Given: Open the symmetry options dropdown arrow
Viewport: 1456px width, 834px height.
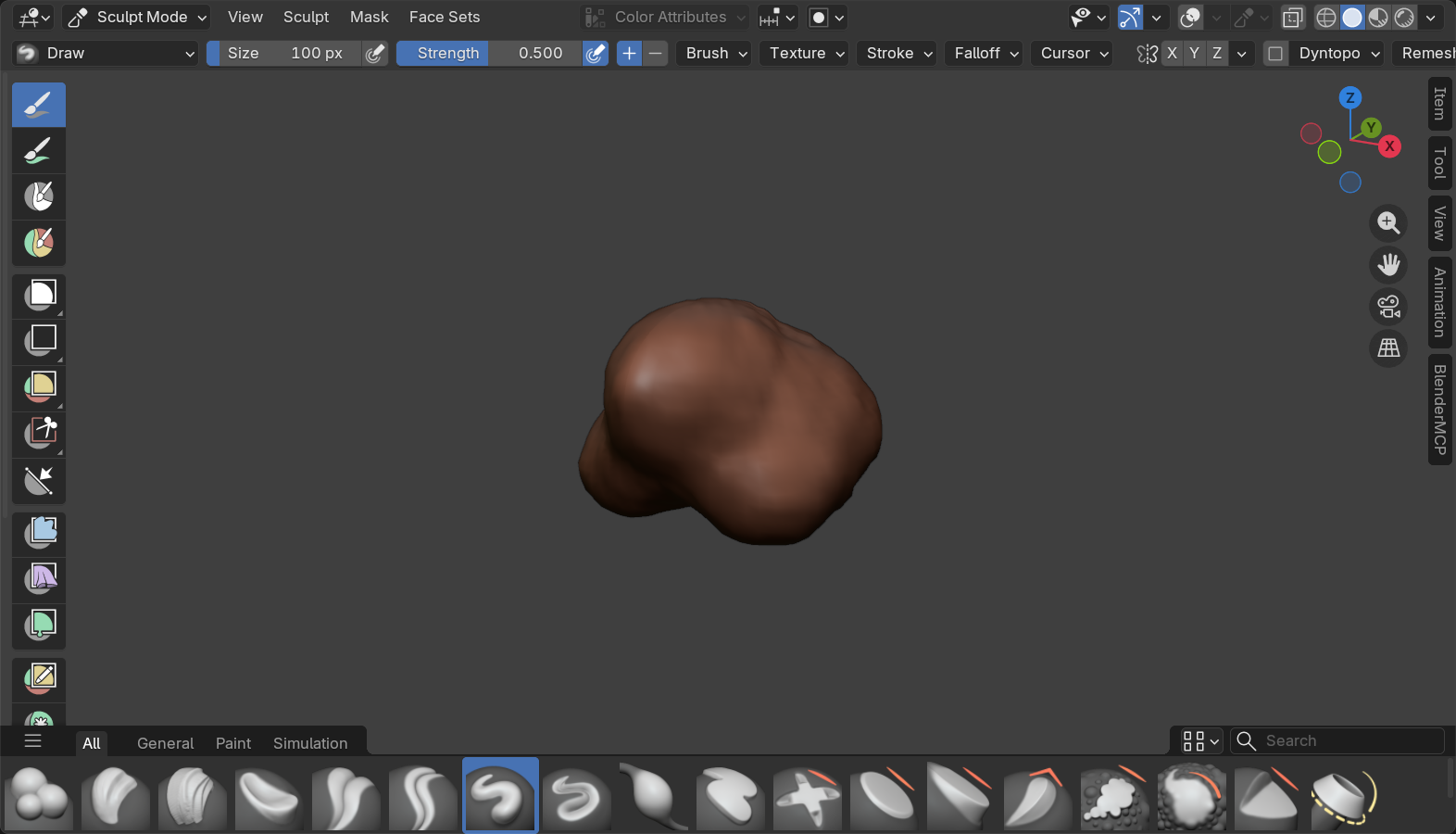Looking at the screenshot, I should (1242, 54).
